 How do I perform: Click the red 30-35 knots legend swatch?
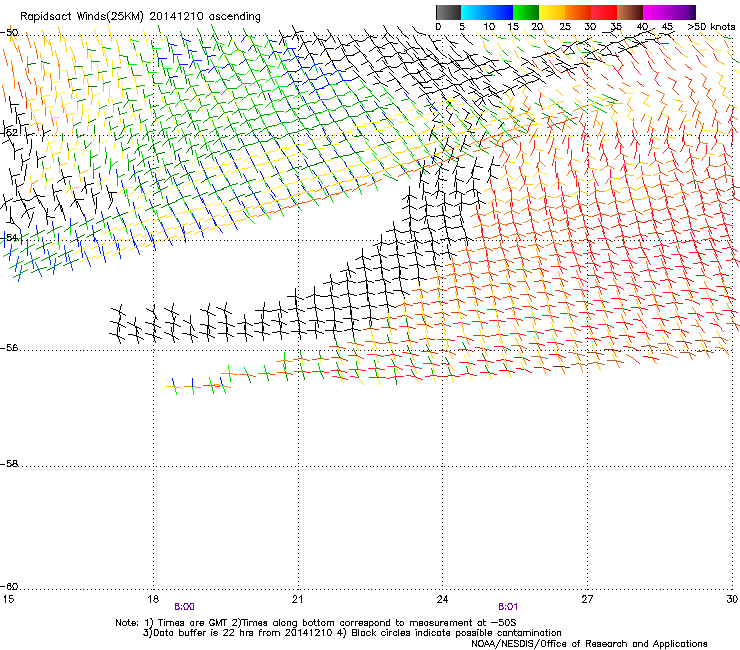click(x=604, y=12)
